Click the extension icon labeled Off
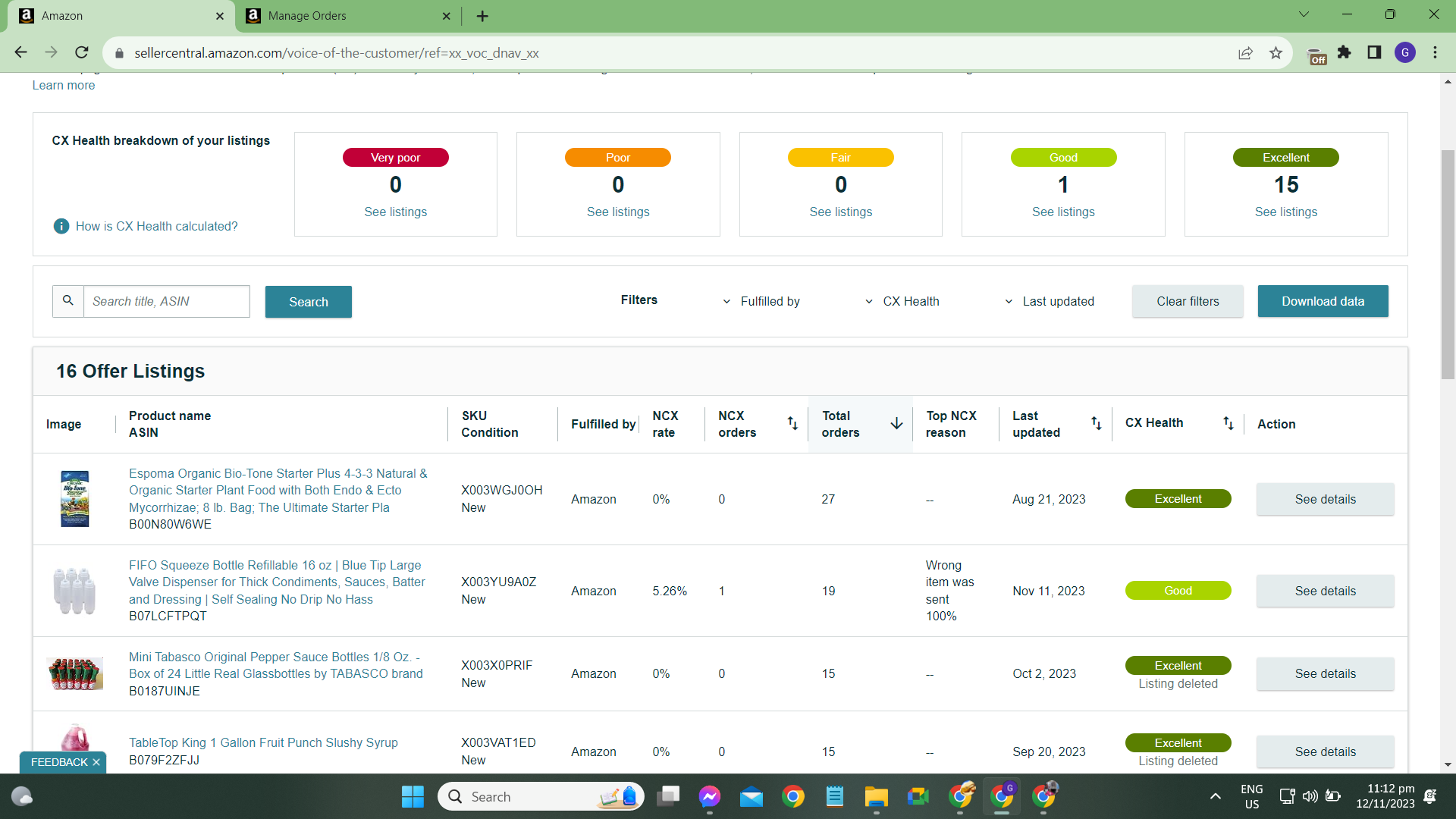 tap(1317, 55)
